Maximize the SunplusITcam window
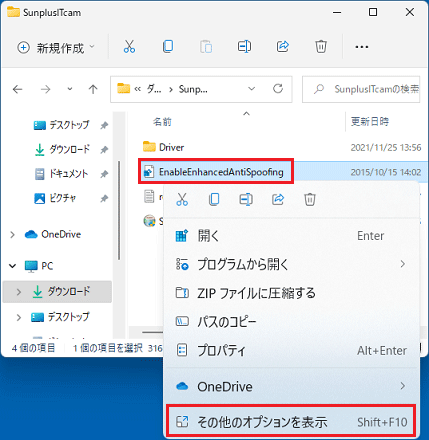Screen dimensions: 429x440 click(x=373, y=12)
